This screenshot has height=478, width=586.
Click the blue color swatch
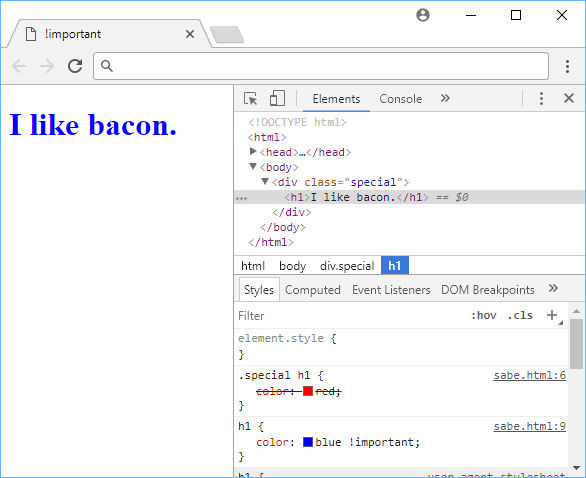(x=308, y=442)
